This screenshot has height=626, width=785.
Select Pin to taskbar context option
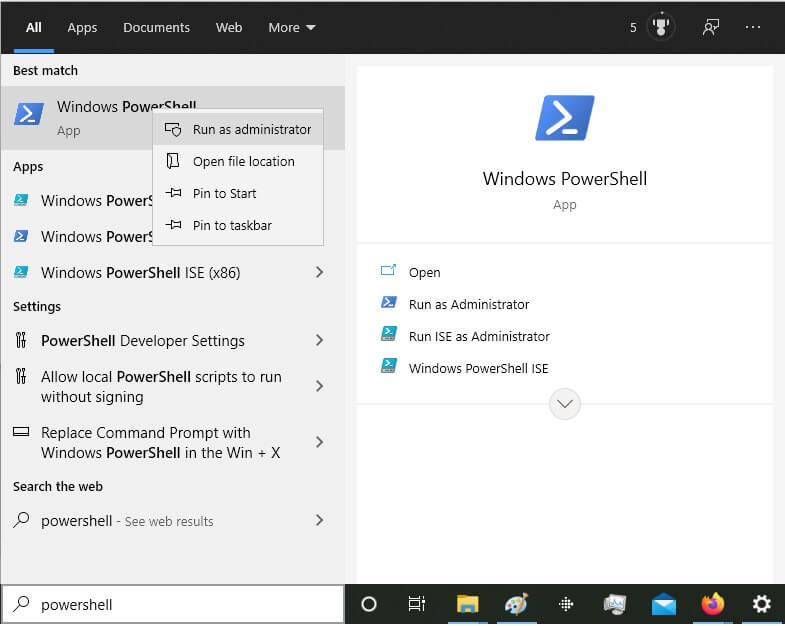coord(232,225)
